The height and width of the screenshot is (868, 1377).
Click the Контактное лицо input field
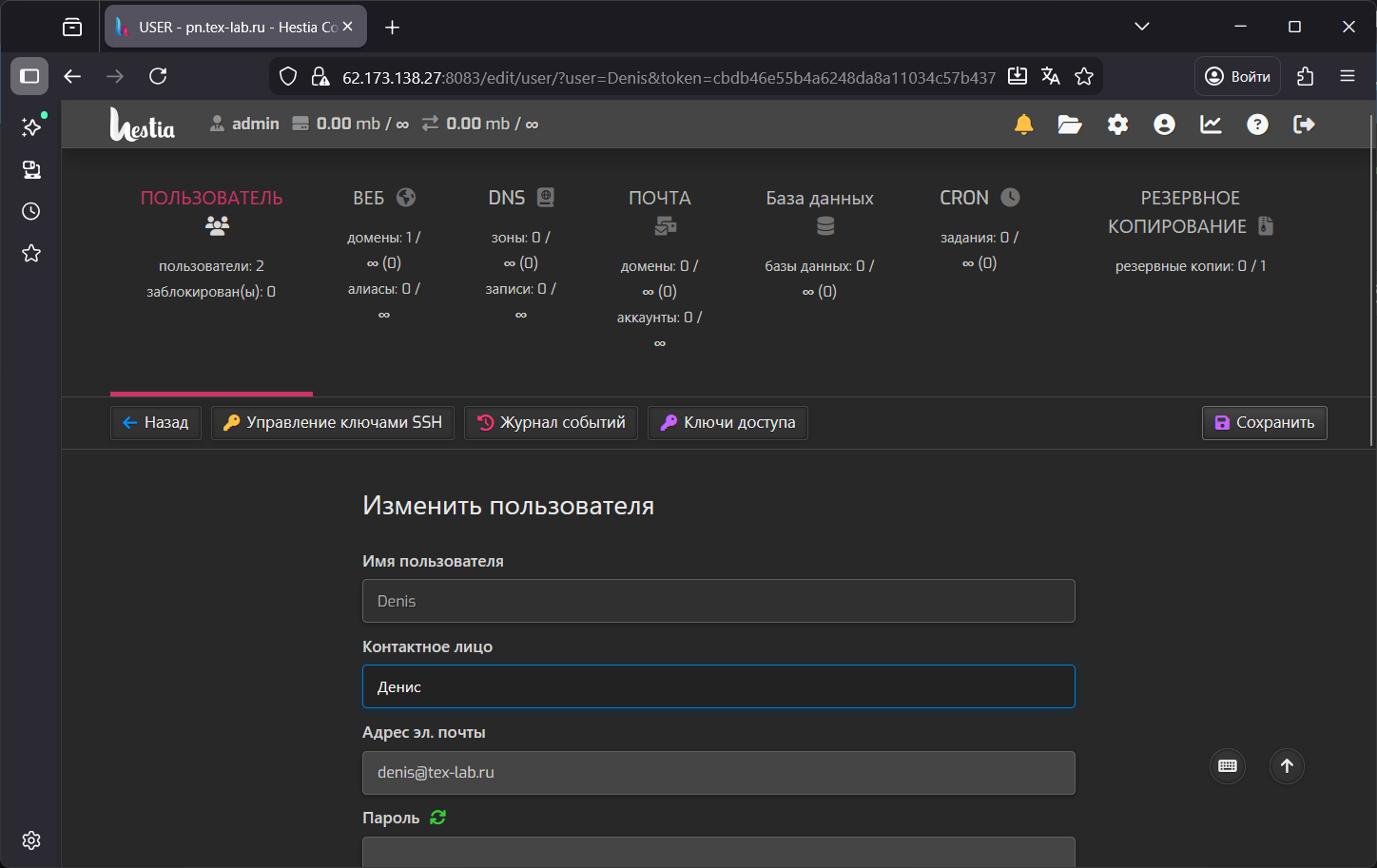(x=718, y=686)
